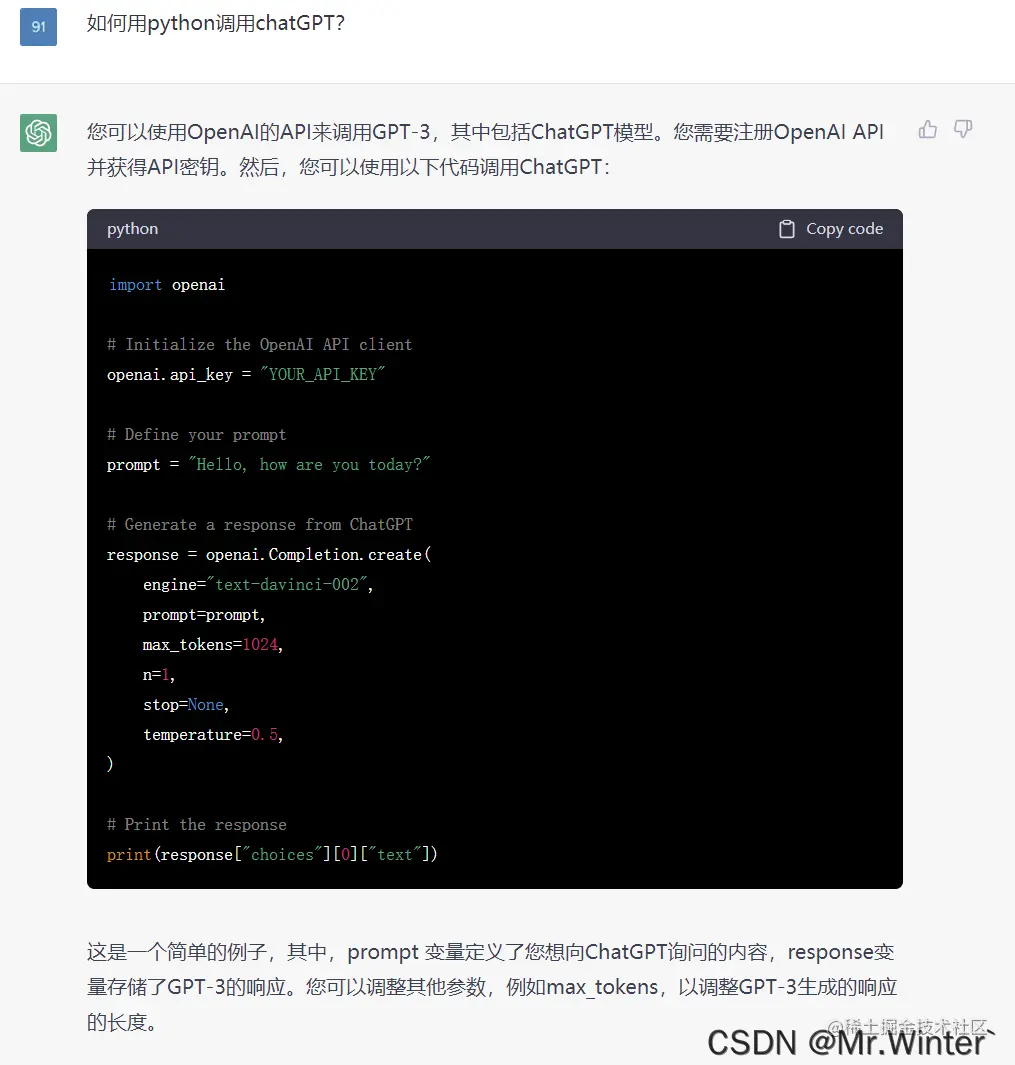This screenshot has width=1015, height=1065.
Task: Click the user avatar labeled 91
Action: 38,27
